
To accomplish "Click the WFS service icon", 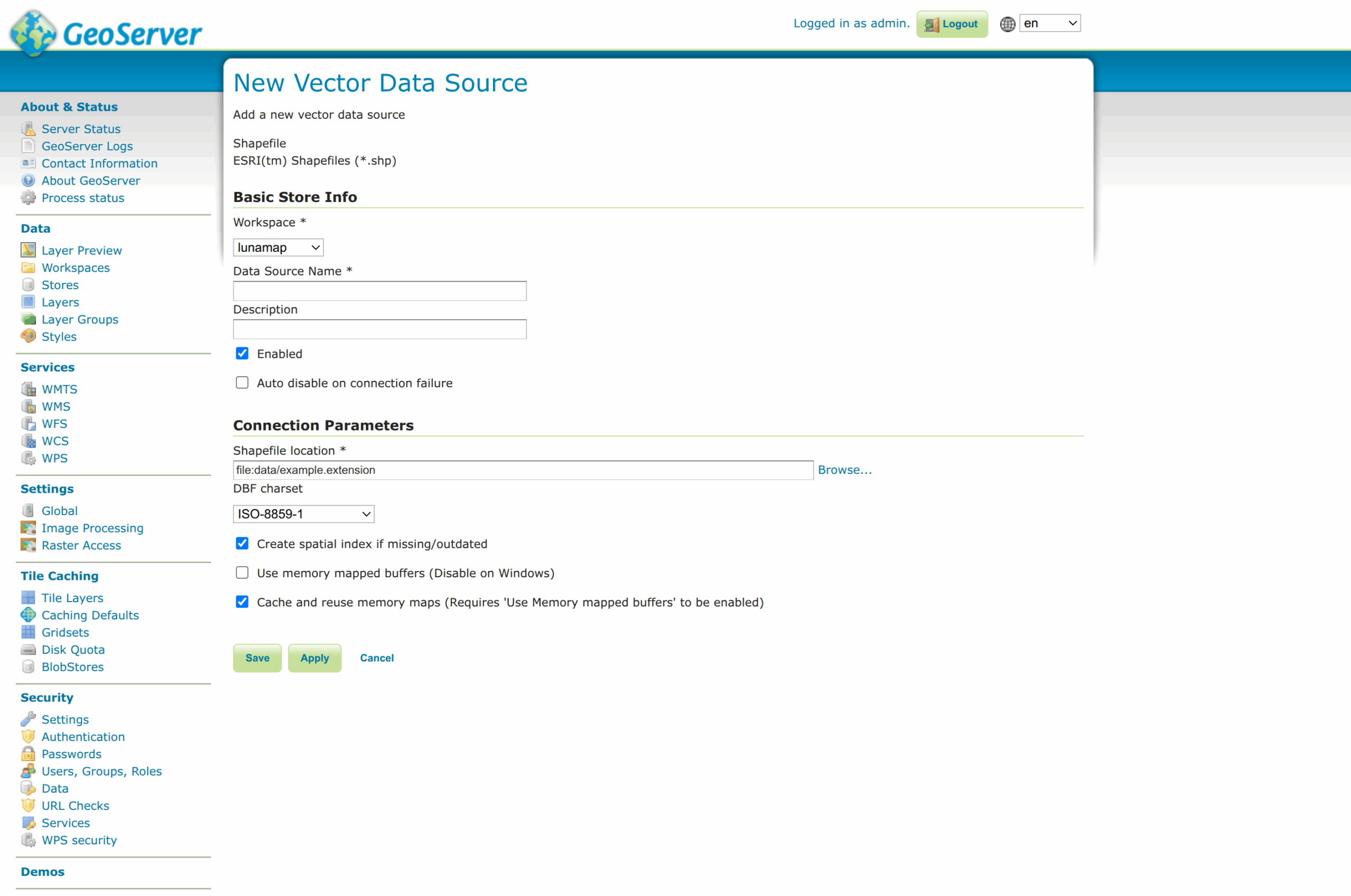I will (x=28, y=423).
